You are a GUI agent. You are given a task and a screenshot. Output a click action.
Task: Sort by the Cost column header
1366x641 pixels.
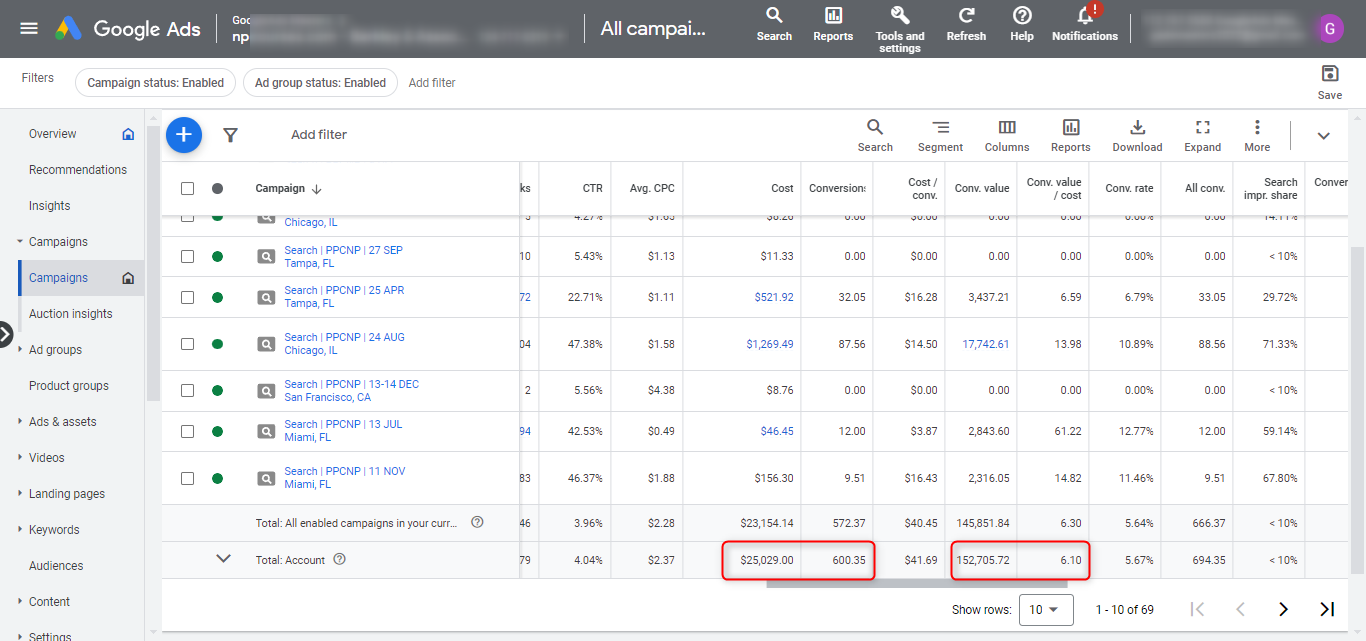pos(783,188)
